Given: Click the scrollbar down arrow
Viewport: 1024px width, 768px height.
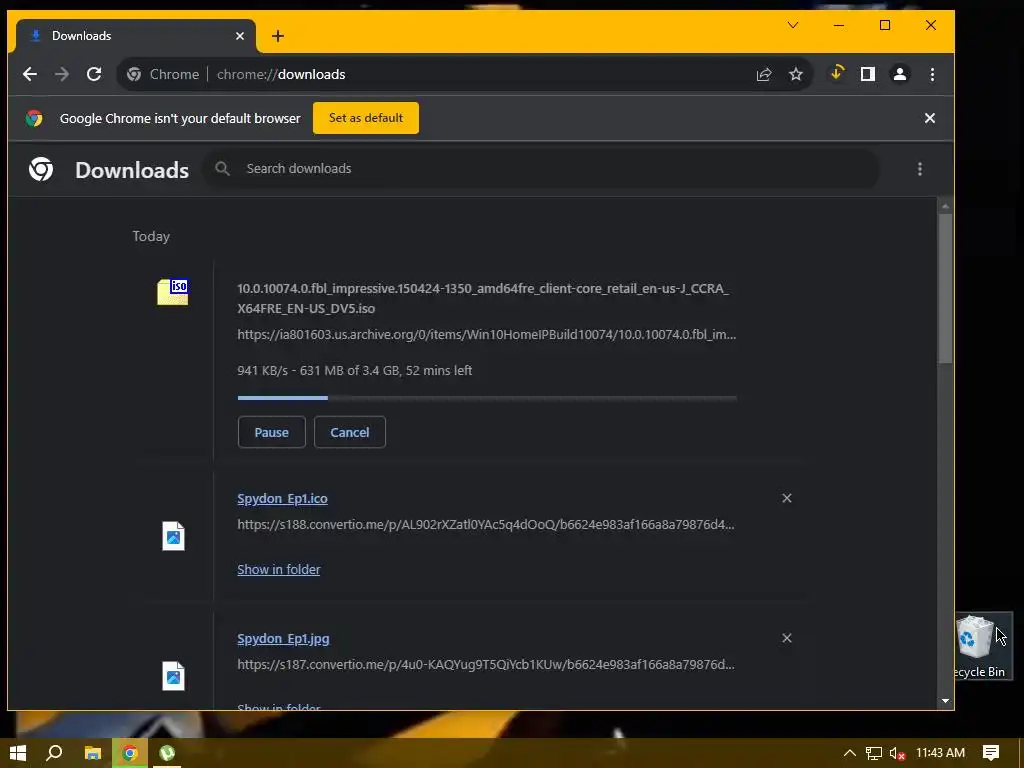Looking at the screenshot, I should point(945,701).
